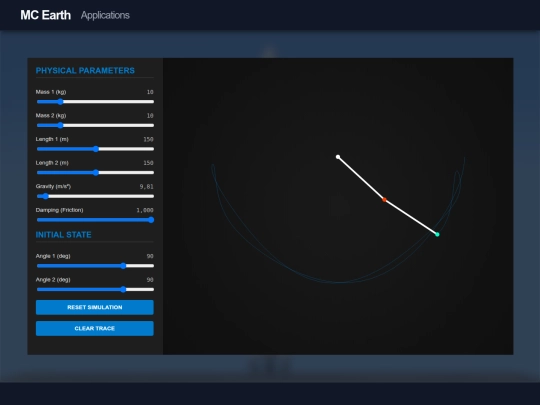
Task: Click the Mass 2 value 10
Action: (x=150, y=116)
